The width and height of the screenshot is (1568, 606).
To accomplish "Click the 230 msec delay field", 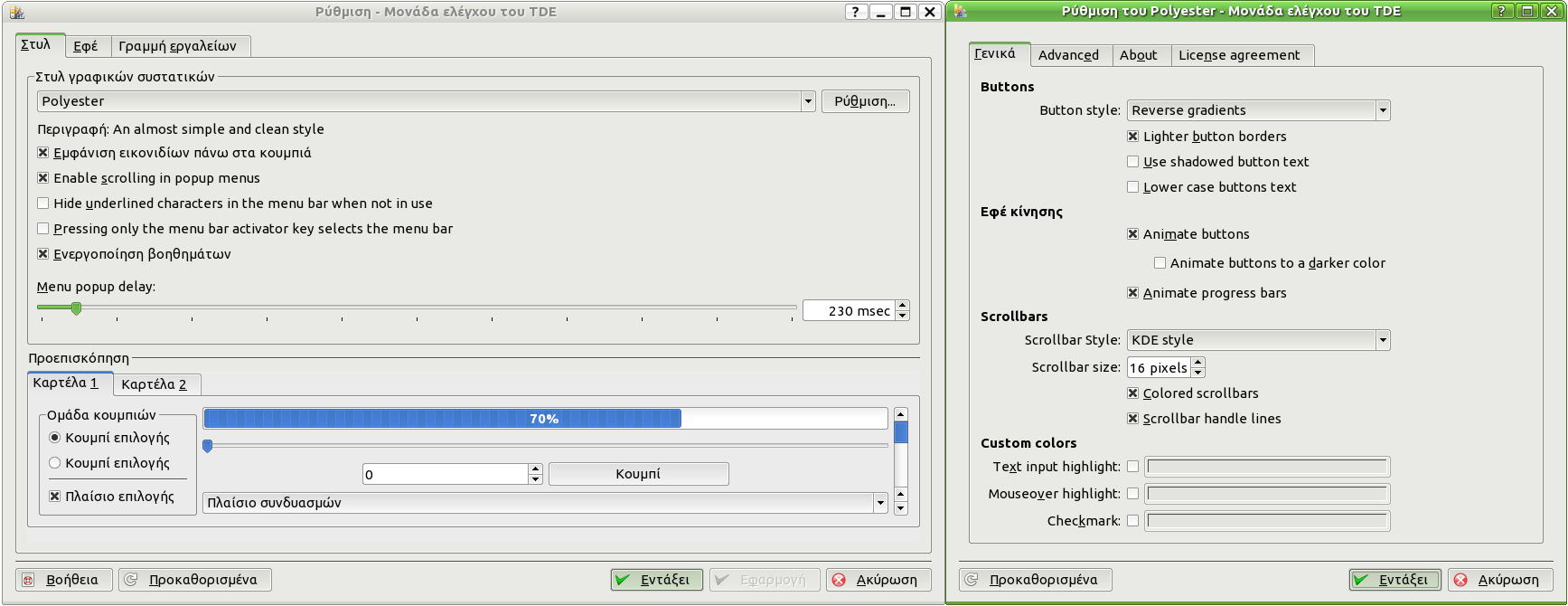I will click(850, 311).
